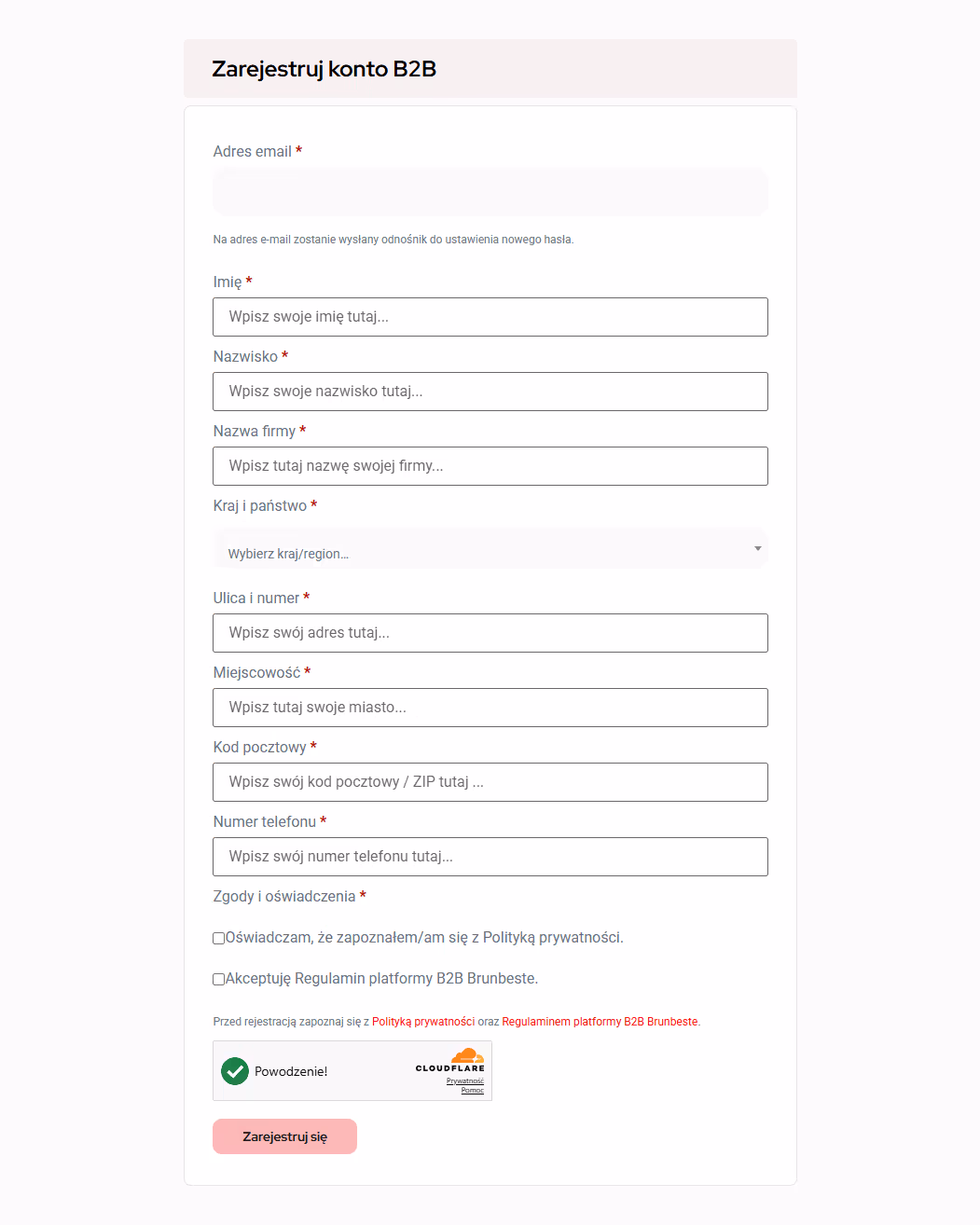Click the Imię text field

490,317
